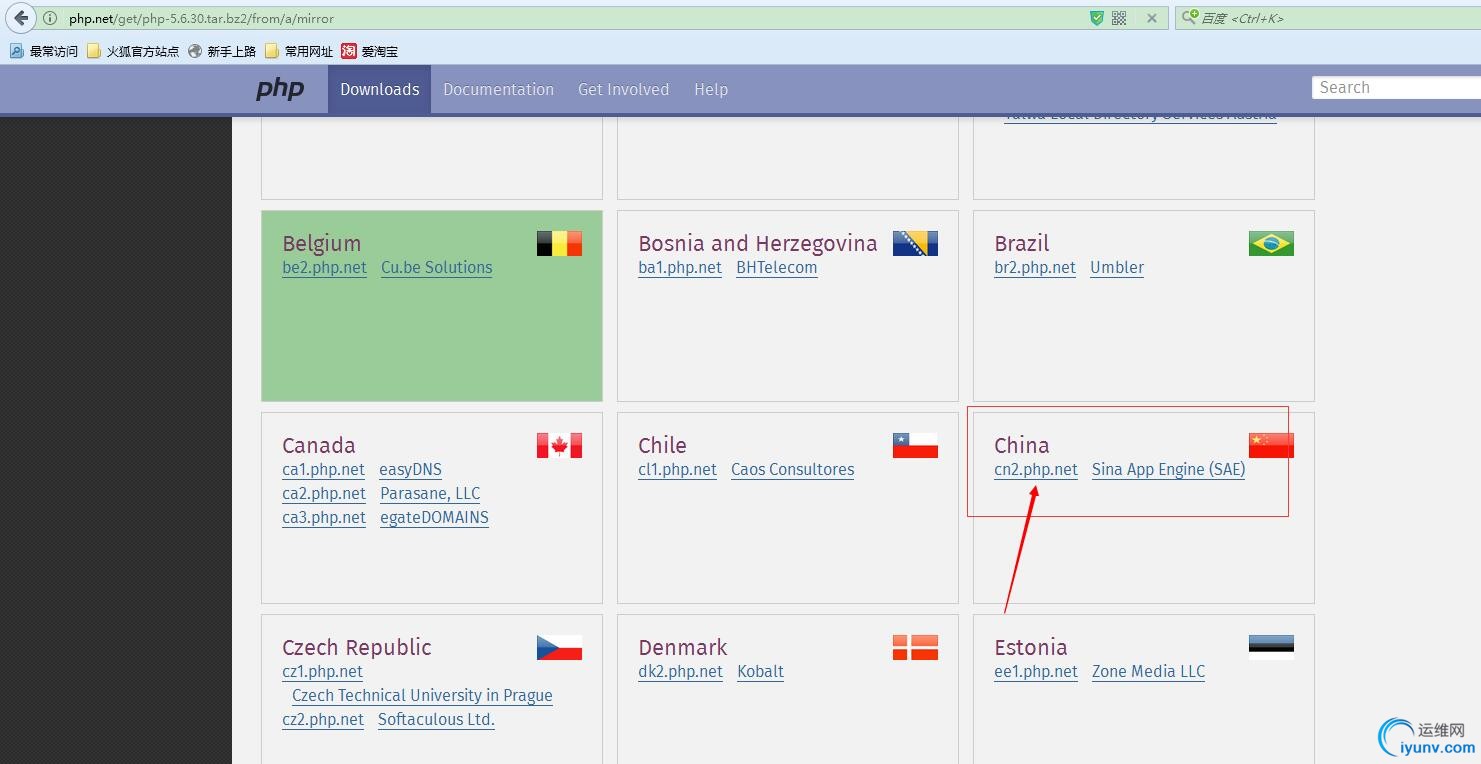Open the Umbler provider link
The image size is (1481, 764).
tap(1117, 268)
